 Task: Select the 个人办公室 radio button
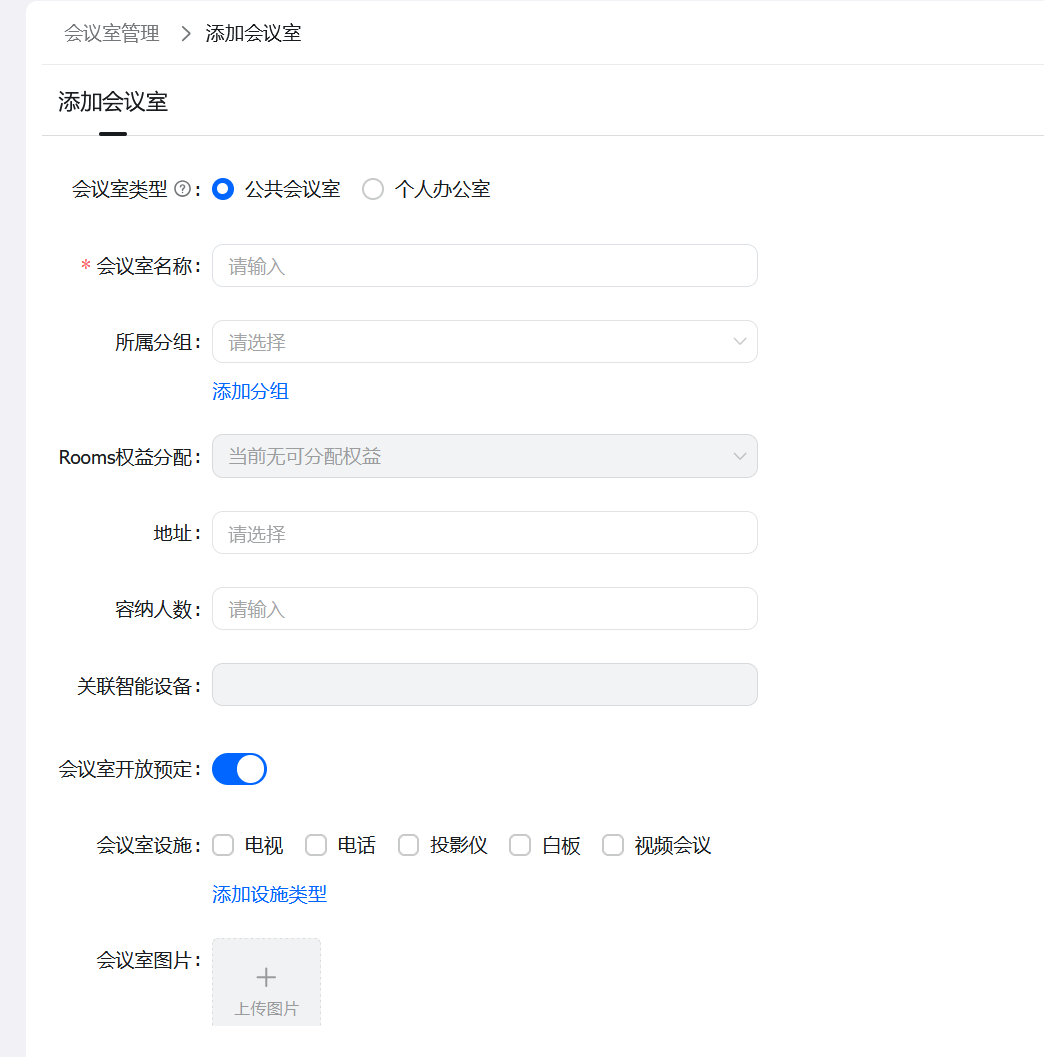point(373,189)
